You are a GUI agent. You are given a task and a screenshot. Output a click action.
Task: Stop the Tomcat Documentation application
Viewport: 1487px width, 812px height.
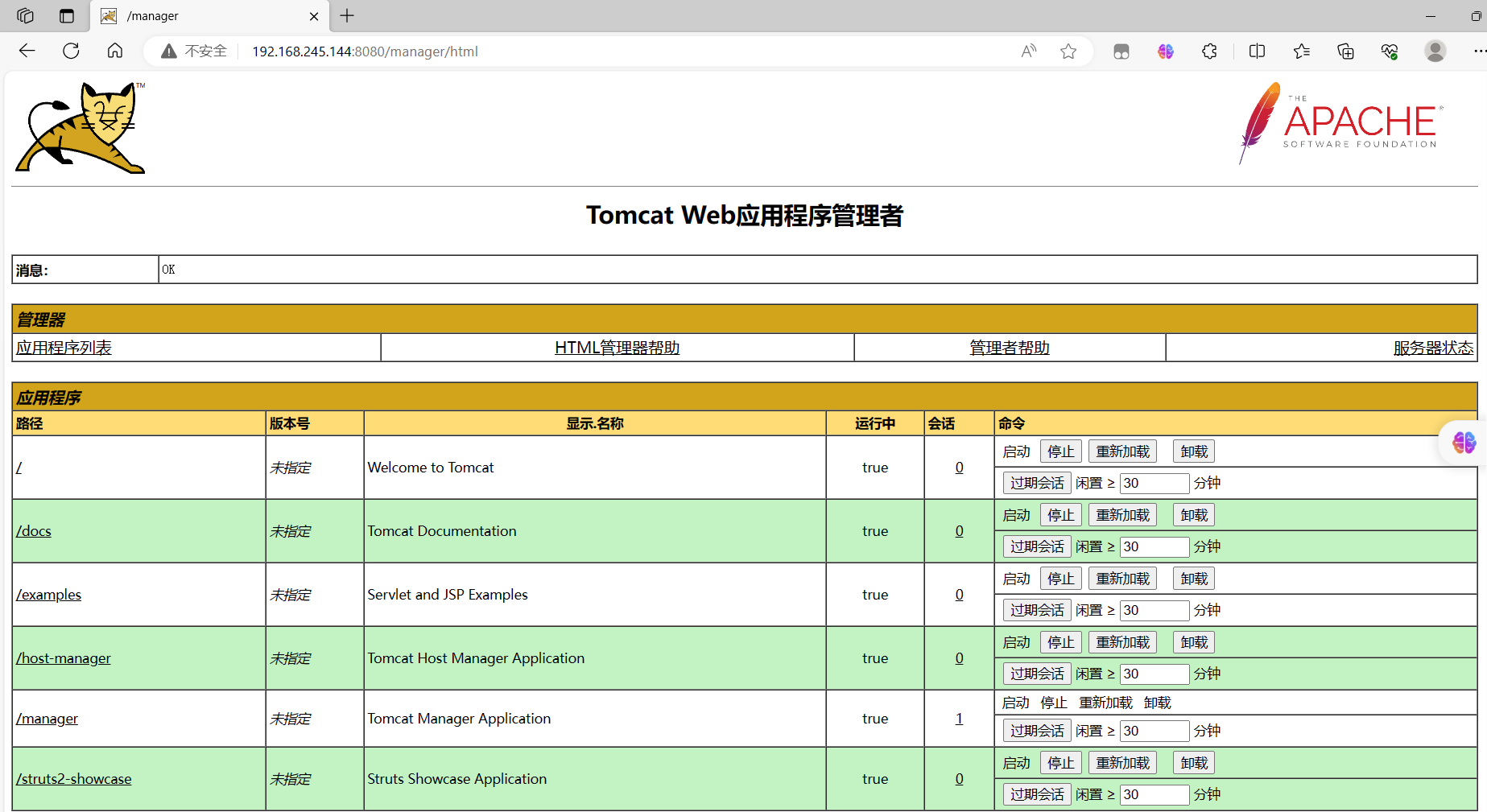pyautogui.click(x=1060, y=515)
